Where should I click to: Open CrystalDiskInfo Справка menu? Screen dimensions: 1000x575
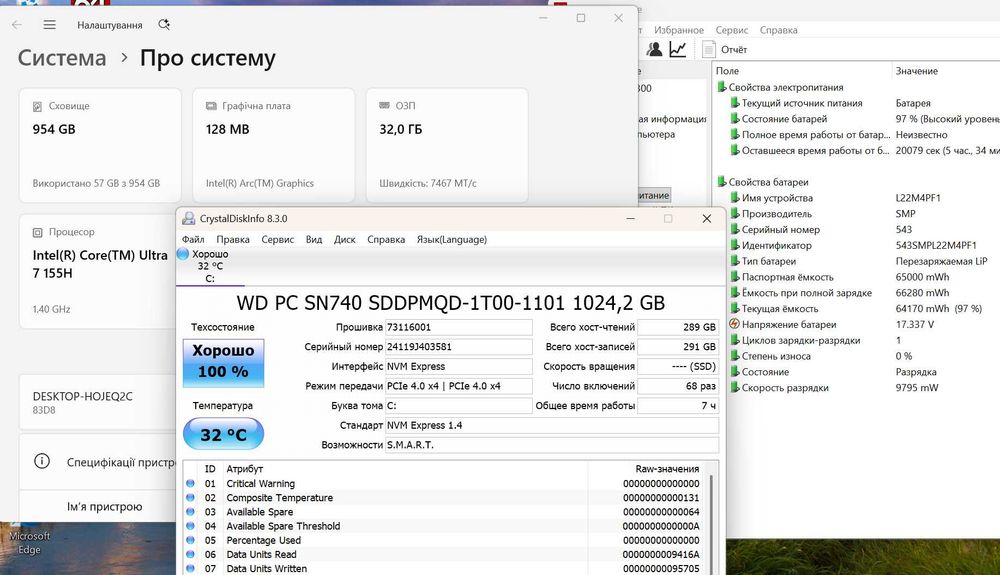(x=386, y=240)
